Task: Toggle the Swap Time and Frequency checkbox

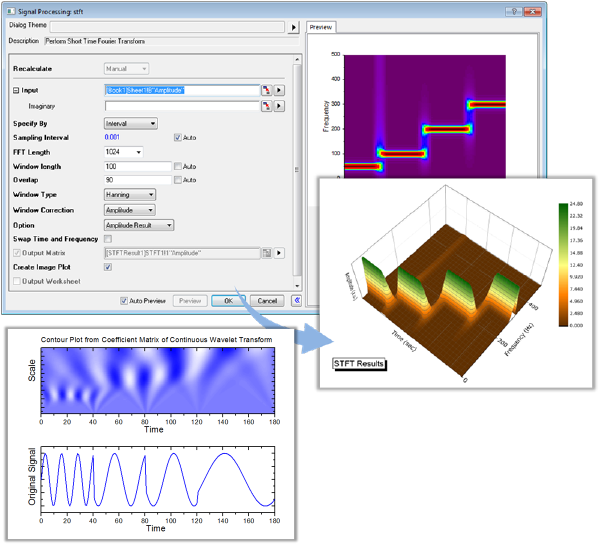Action: tap(108, 240)
